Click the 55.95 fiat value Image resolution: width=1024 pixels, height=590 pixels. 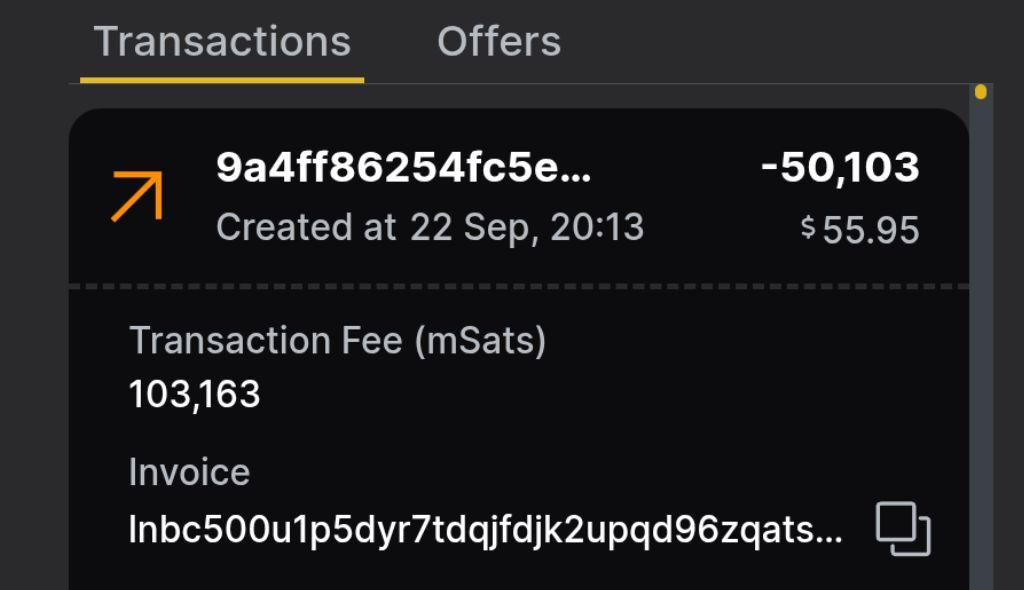pos(870,230)
